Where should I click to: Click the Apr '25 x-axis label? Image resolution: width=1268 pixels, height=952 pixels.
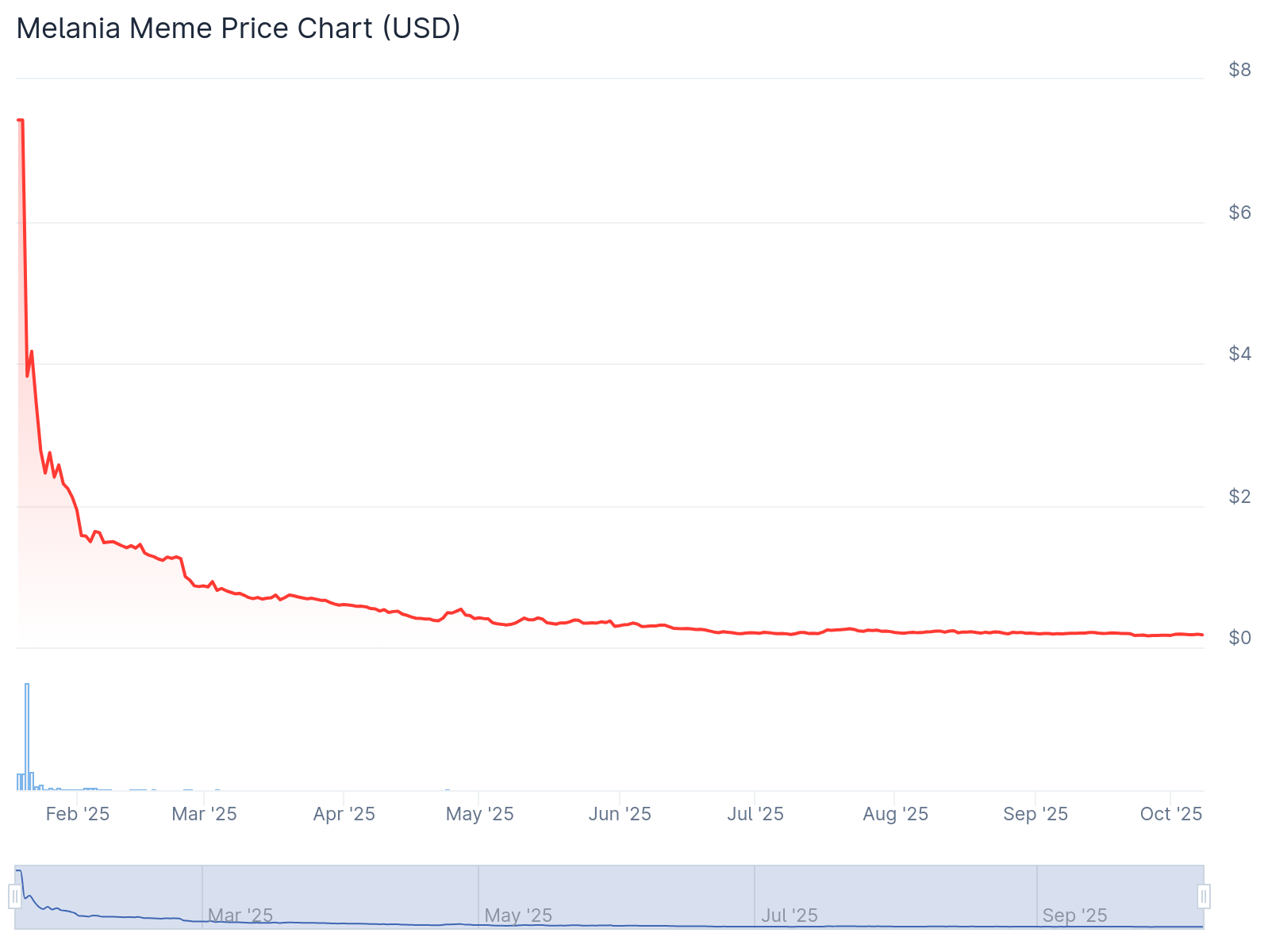point(344,814)
